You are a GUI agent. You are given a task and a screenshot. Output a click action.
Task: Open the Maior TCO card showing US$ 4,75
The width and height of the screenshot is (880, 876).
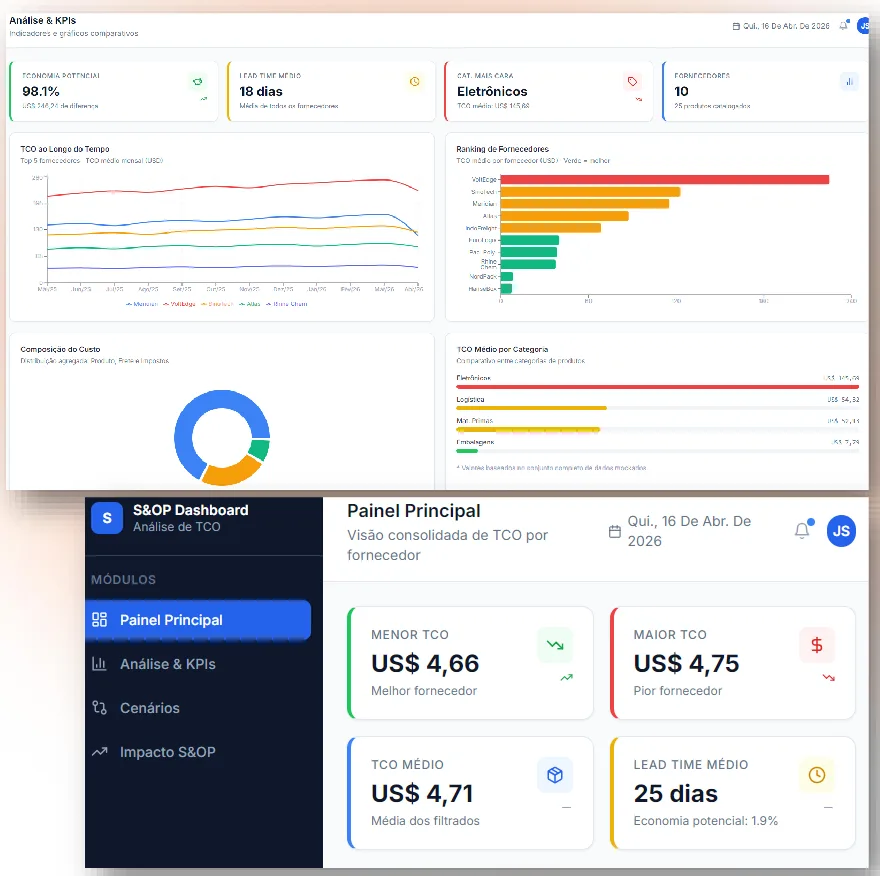pyautogui.click(x=732, y=663)
